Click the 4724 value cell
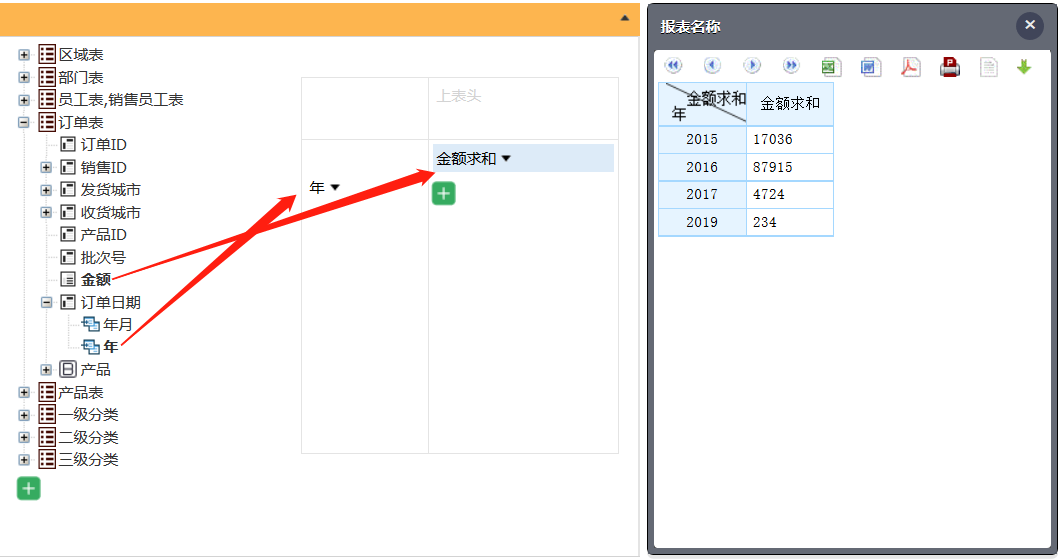This screenshot has width=1064, height=560. (x=790, y=194)
